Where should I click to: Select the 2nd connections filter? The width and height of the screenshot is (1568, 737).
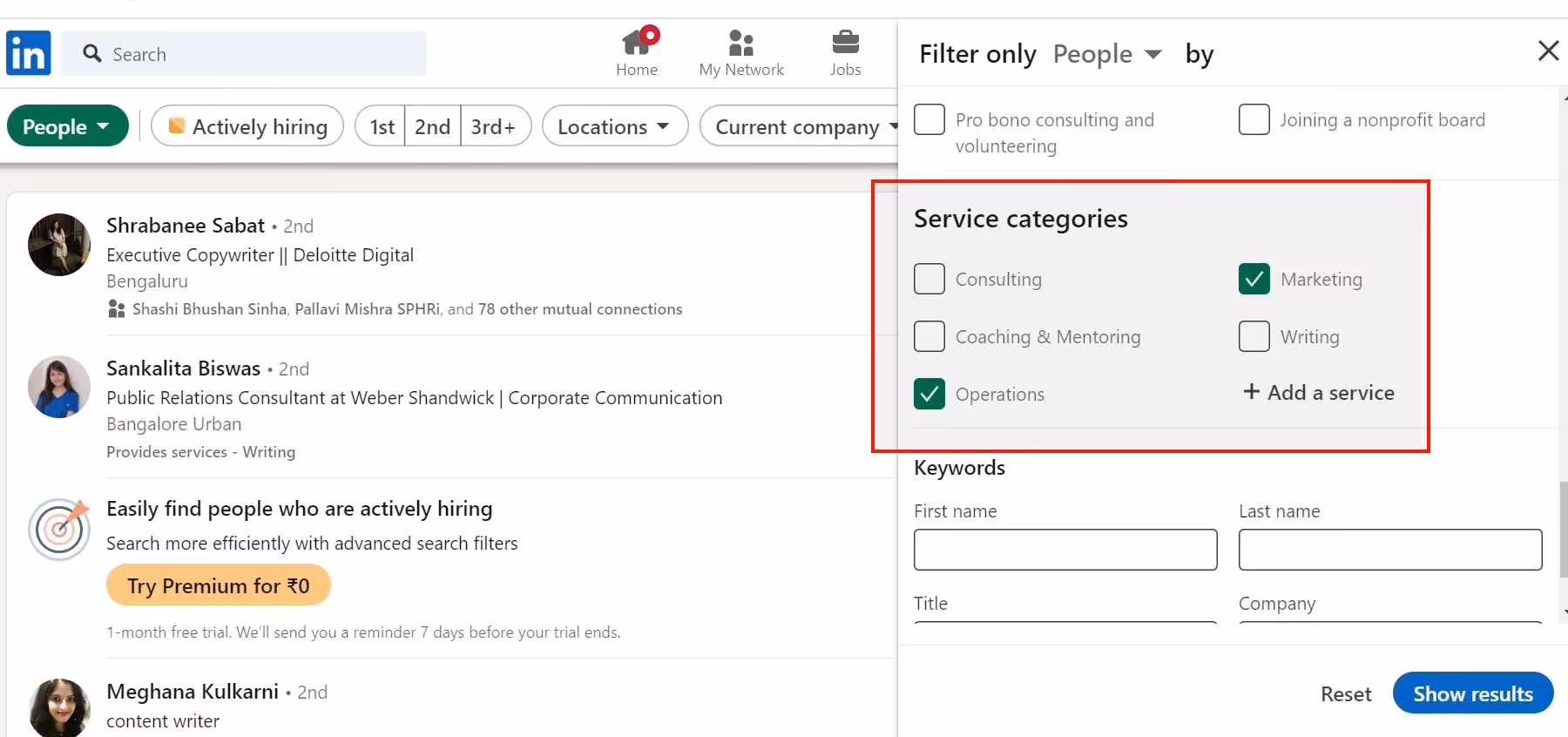[432, 126]
